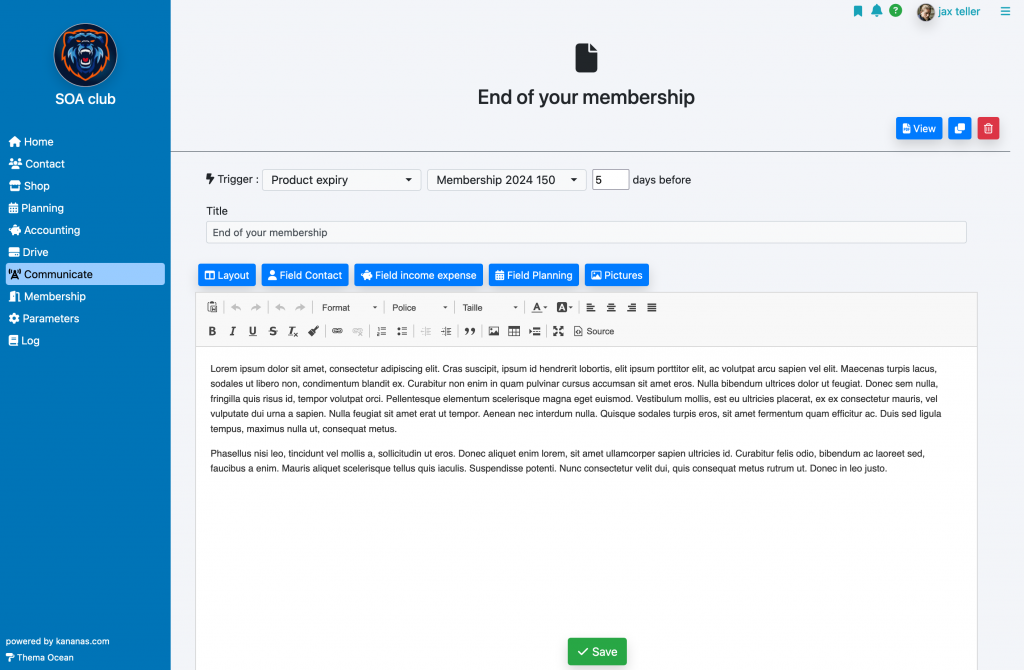The width and height of the screenshot is (1024, 670).
Task: Click the red delete trash button
Action: 988,129
